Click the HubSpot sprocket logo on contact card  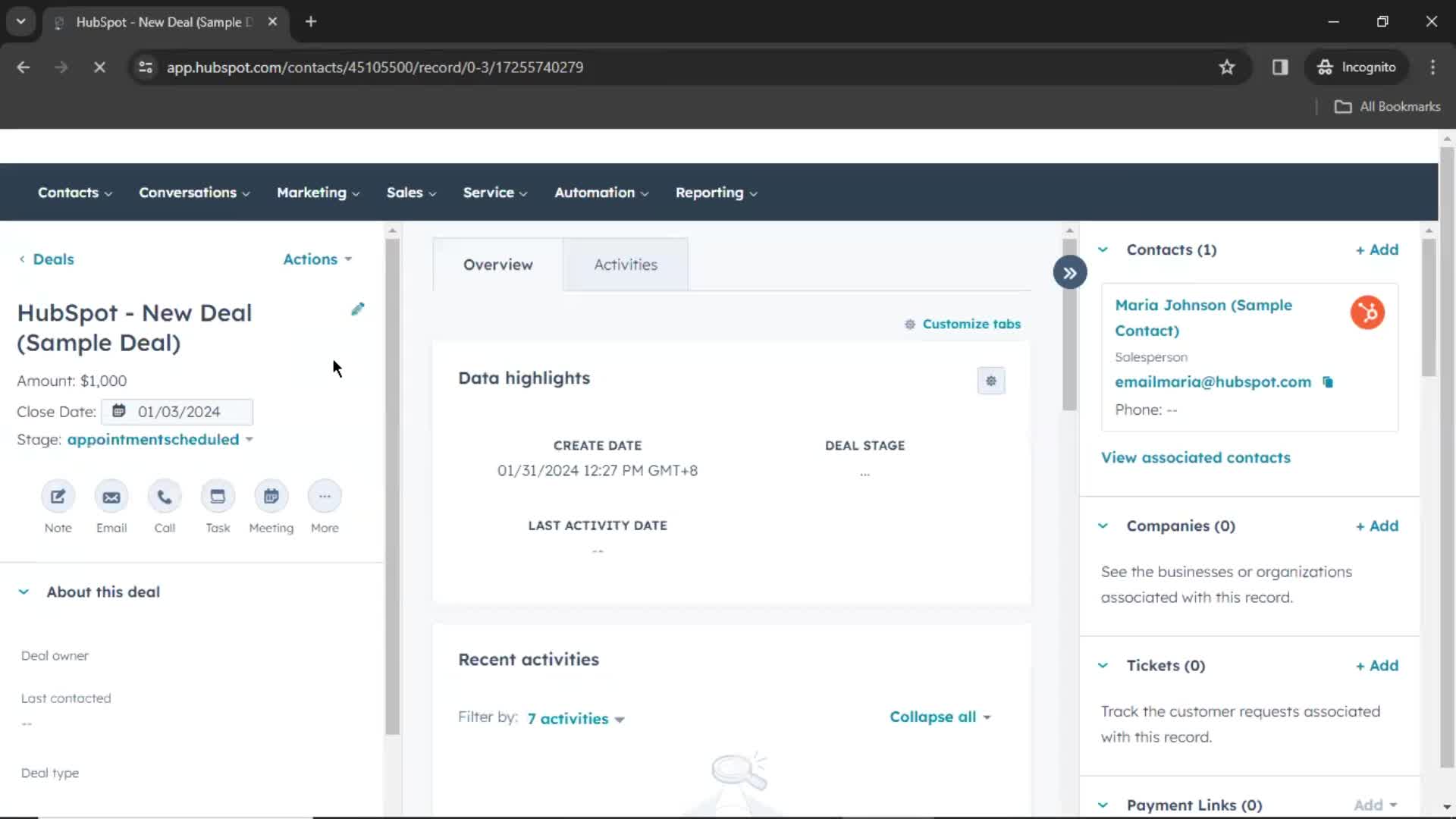coord(1367,312)
